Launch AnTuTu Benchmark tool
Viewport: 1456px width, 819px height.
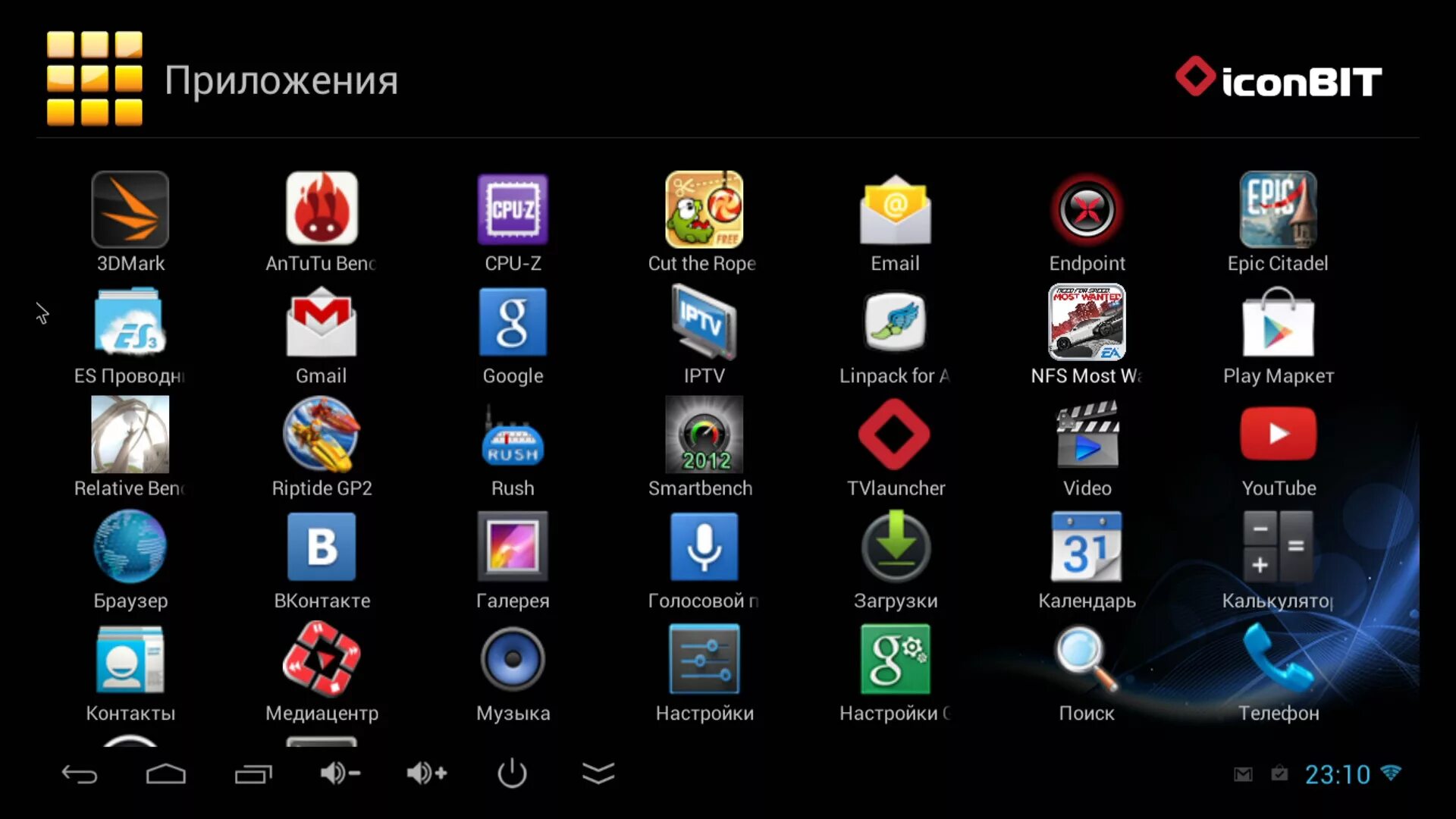tap(321, 209)
